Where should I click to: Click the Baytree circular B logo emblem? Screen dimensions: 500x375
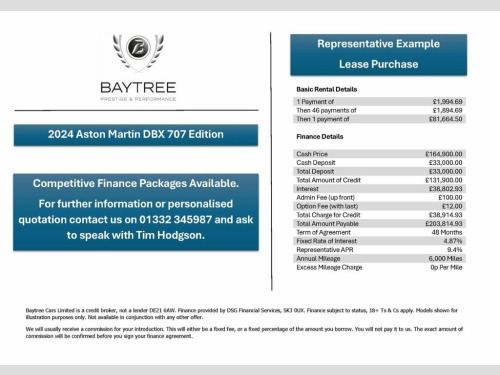(138, 47)
